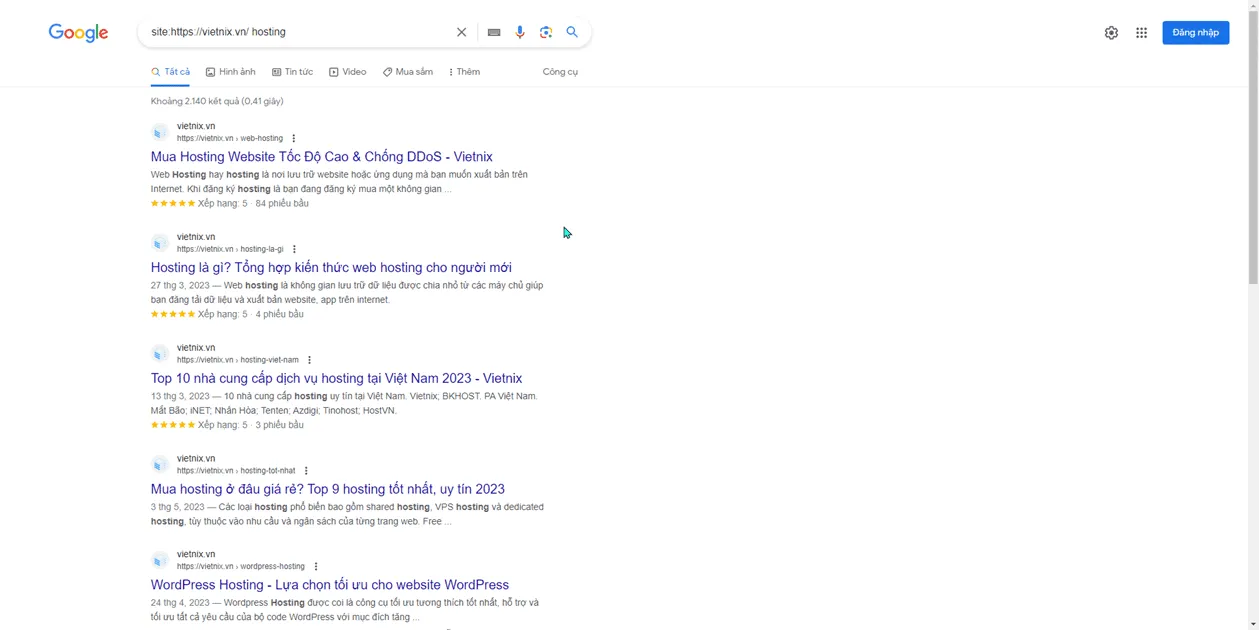Open the Tin tức news tab
This screenshot has width=1259, height=630.
pos(296,71)
